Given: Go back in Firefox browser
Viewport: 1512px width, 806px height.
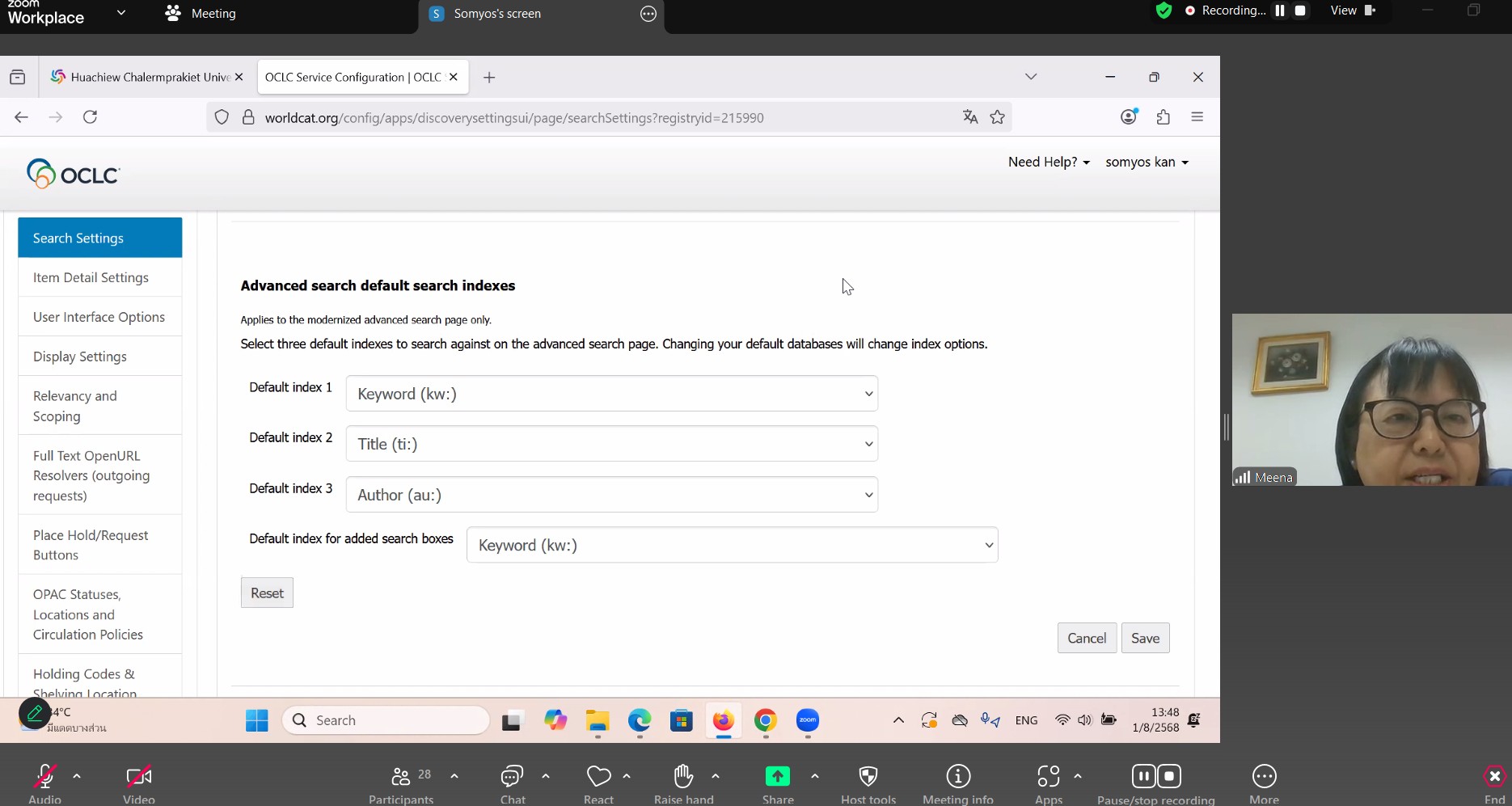Looking at the screenshot, I should [22, 117].
